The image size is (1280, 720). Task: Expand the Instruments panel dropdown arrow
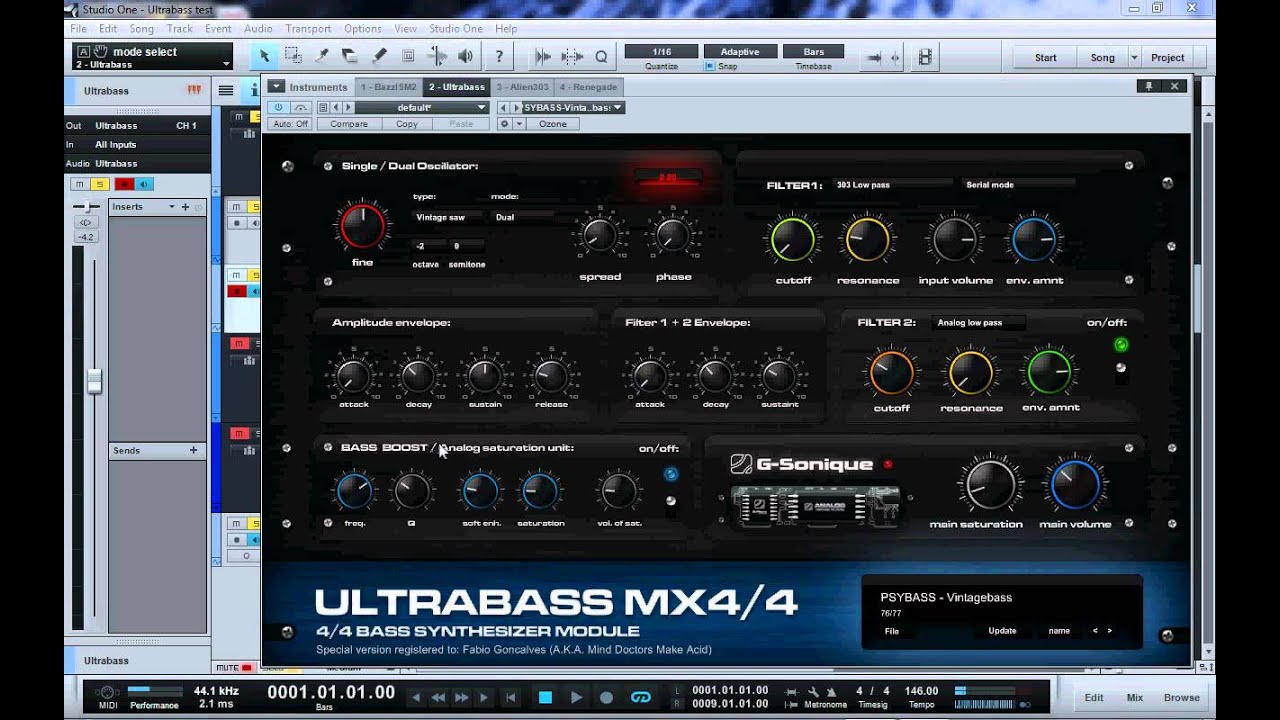point(276,87)
